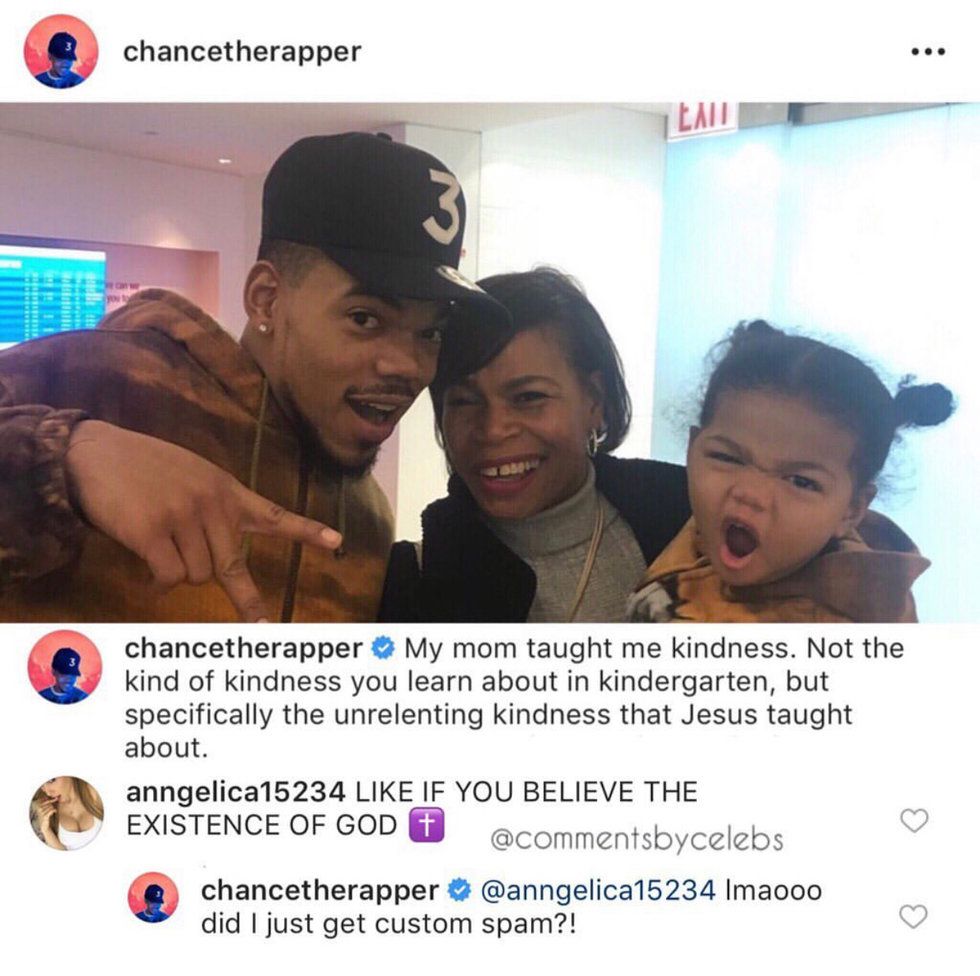The width and height of the screenshot is (980, 976).
Task: Tap the @commentsbycelebs watermark
Action: click(x=636, y=839)
